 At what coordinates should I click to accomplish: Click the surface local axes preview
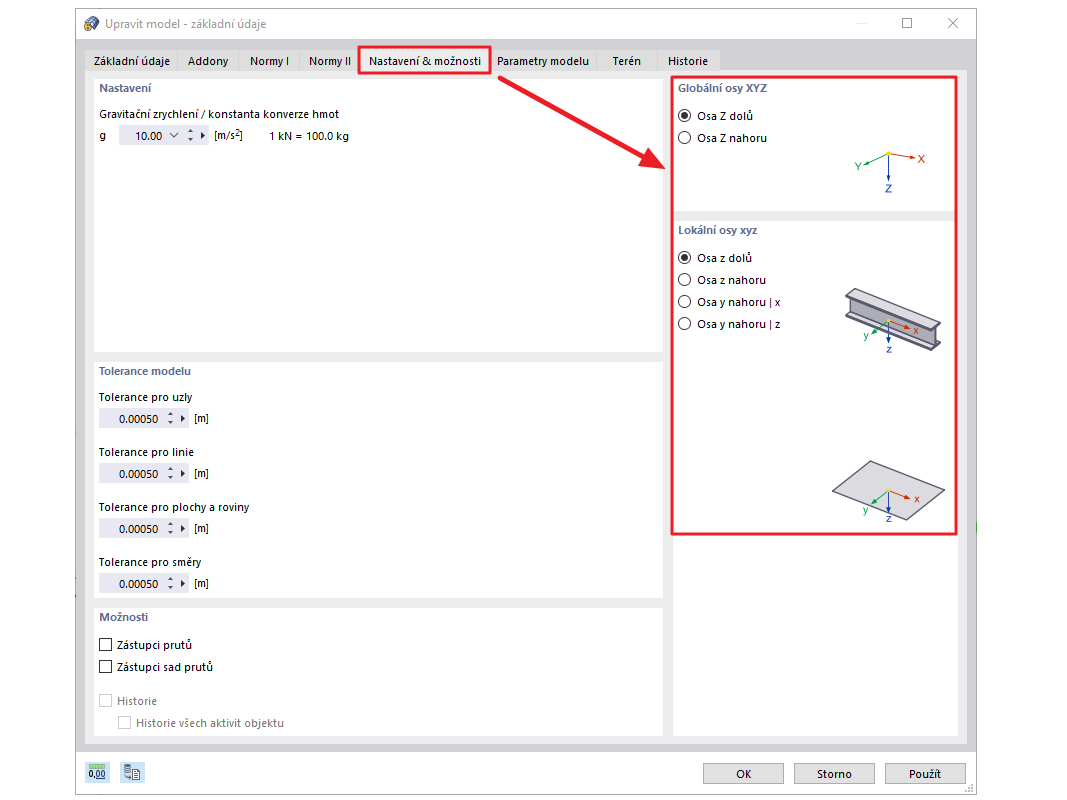pyautogui.click(x=888, y=491)
